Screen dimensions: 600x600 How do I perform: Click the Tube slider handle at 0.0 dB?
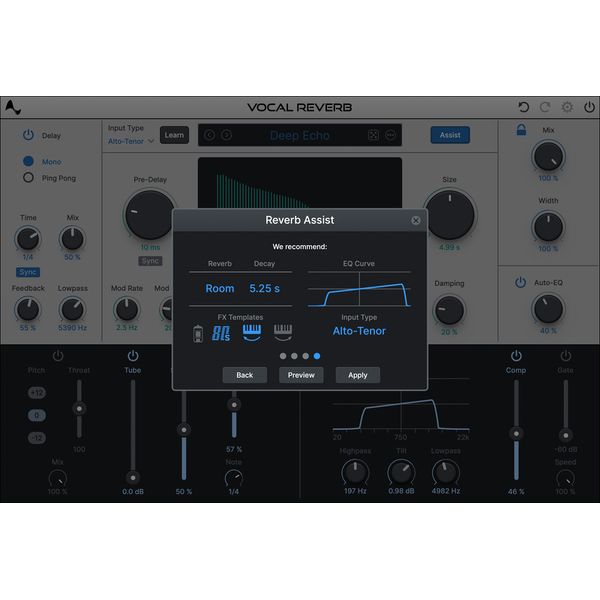click(x=133, y=478)
